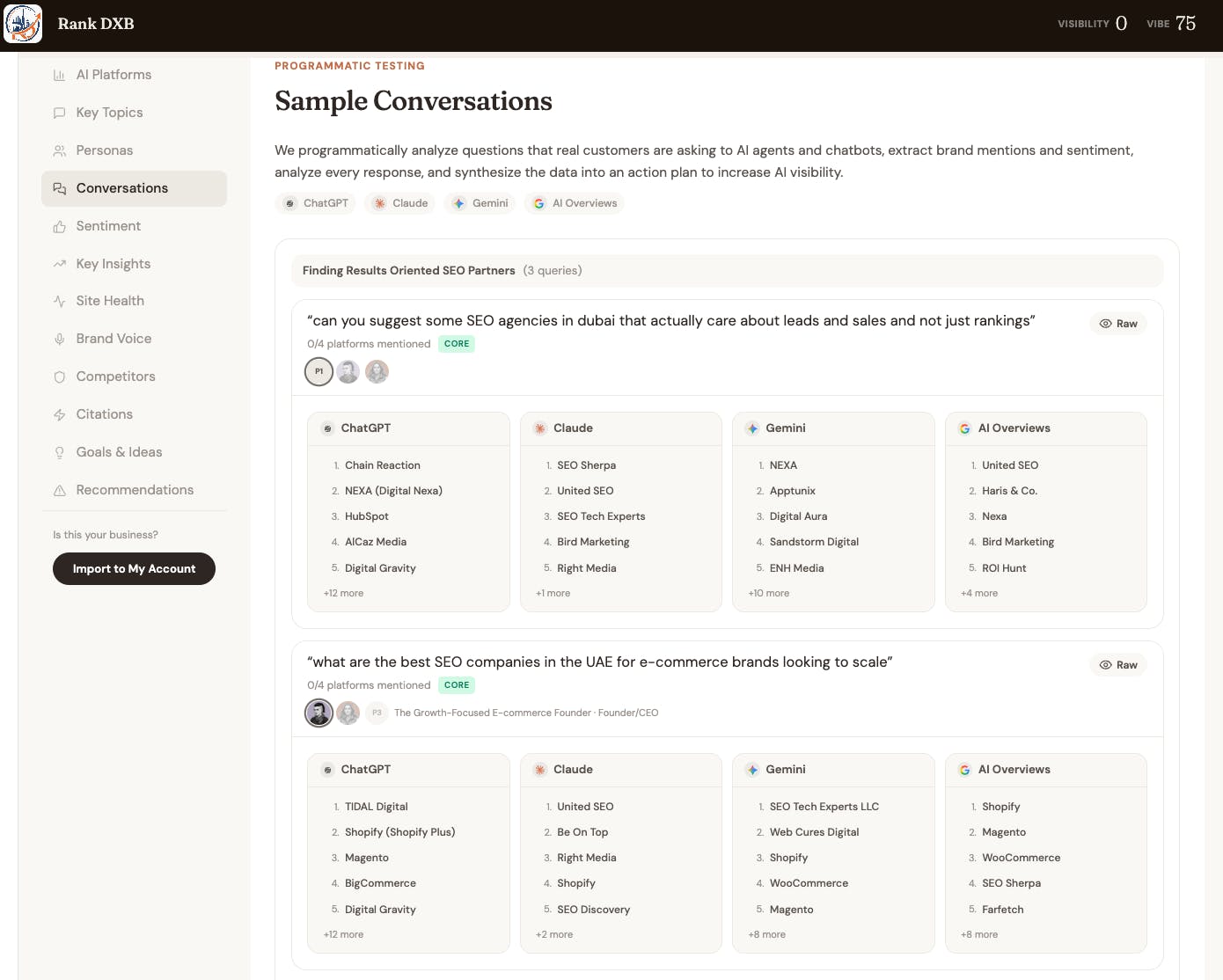Click the Goals & Ideas lightbulb icon
Image resolution: width=1223 pixels, height=980 pixels.
[x=59, y=452]
